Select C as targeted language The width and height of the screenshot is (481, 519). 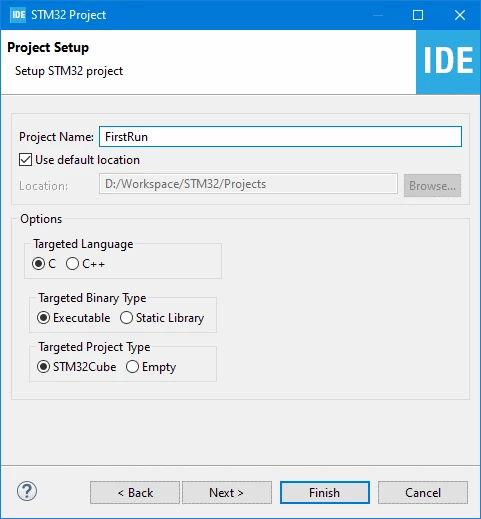tap(38, 264)
